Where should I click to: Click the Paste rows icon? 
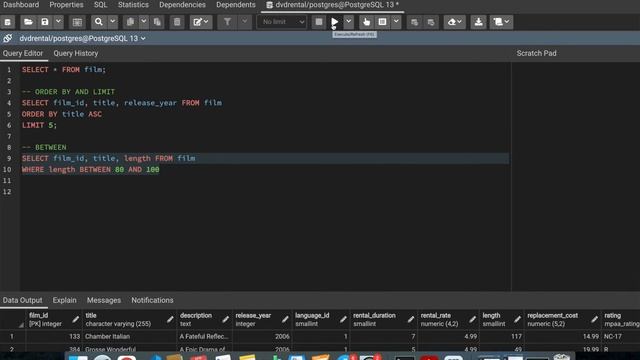point(157,22)
